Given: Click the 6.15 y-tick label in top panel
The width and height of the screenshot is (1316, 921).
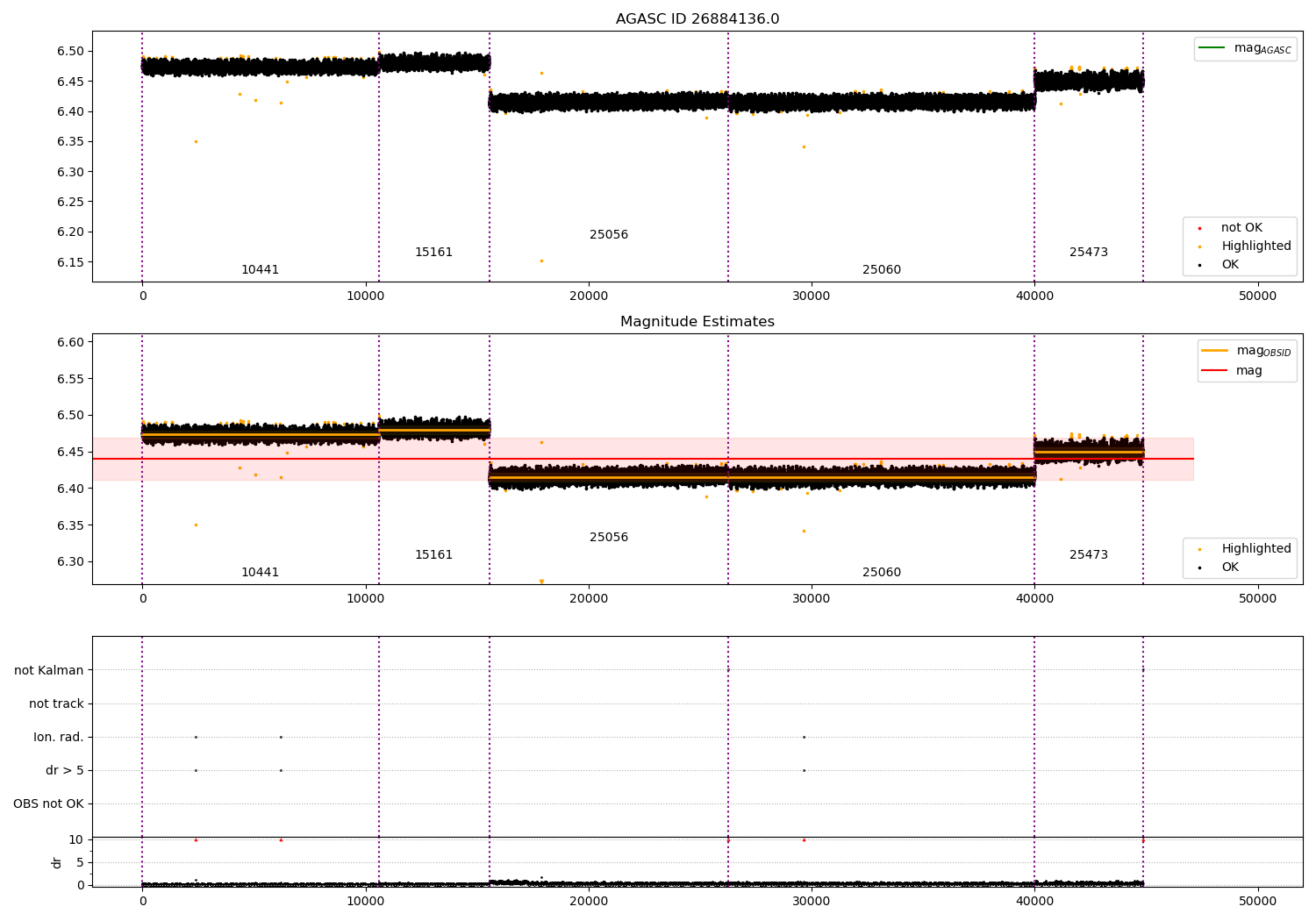Looking at the screenshot, I should click(x=70, y=262).
